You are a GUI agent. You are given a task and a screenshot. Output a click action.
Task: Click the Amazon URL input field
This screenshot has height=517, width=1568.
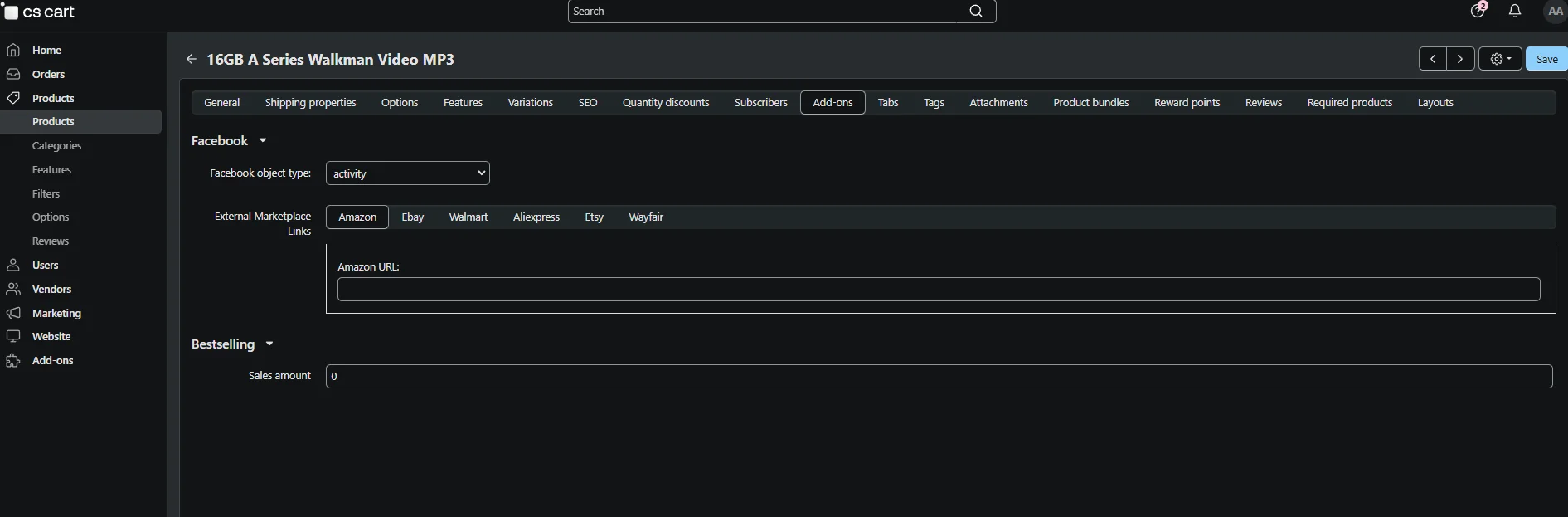click(x=938, y=290)
